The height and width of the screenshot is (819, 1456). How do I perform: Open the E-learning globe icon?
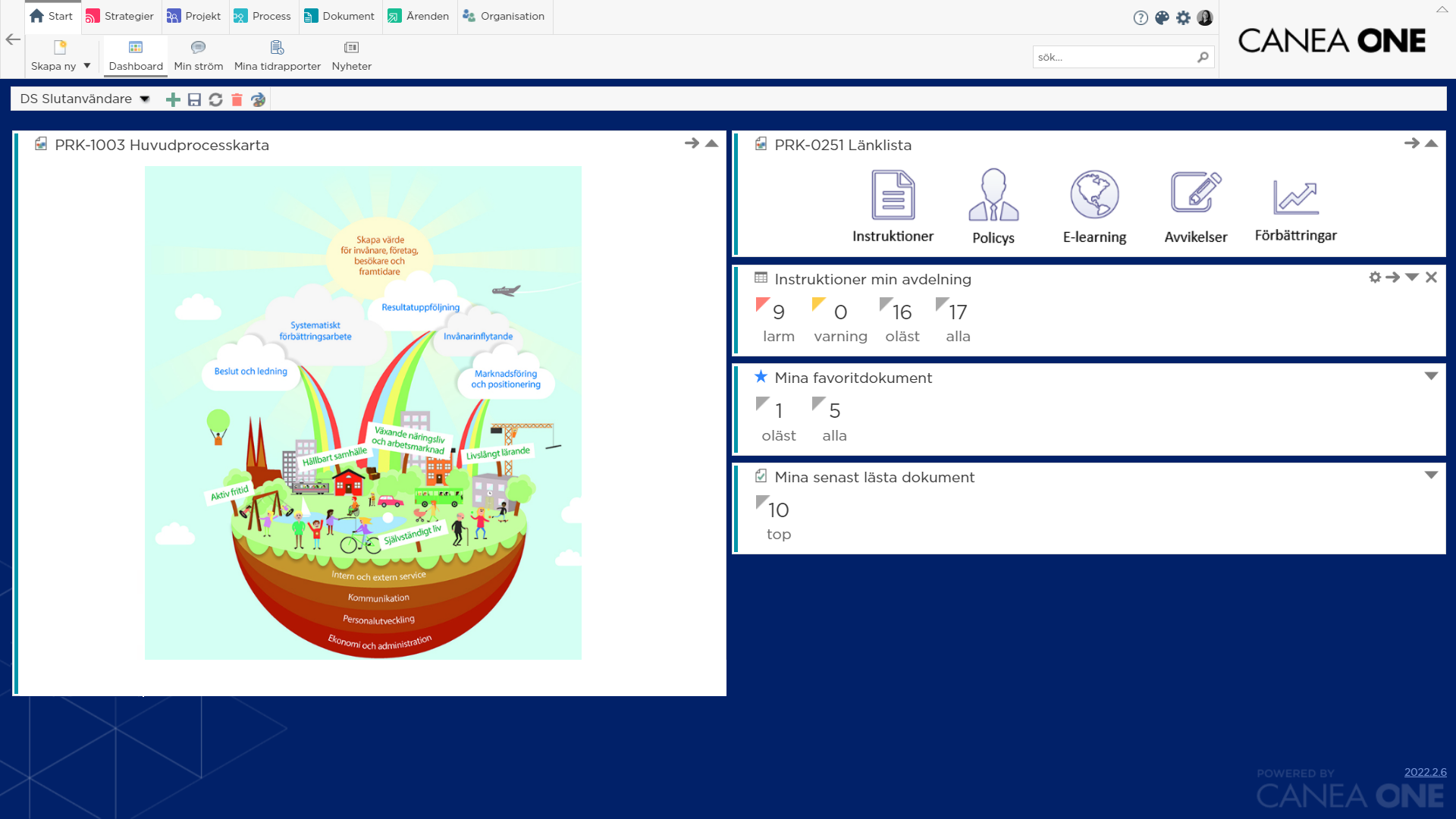point(1094,196)
